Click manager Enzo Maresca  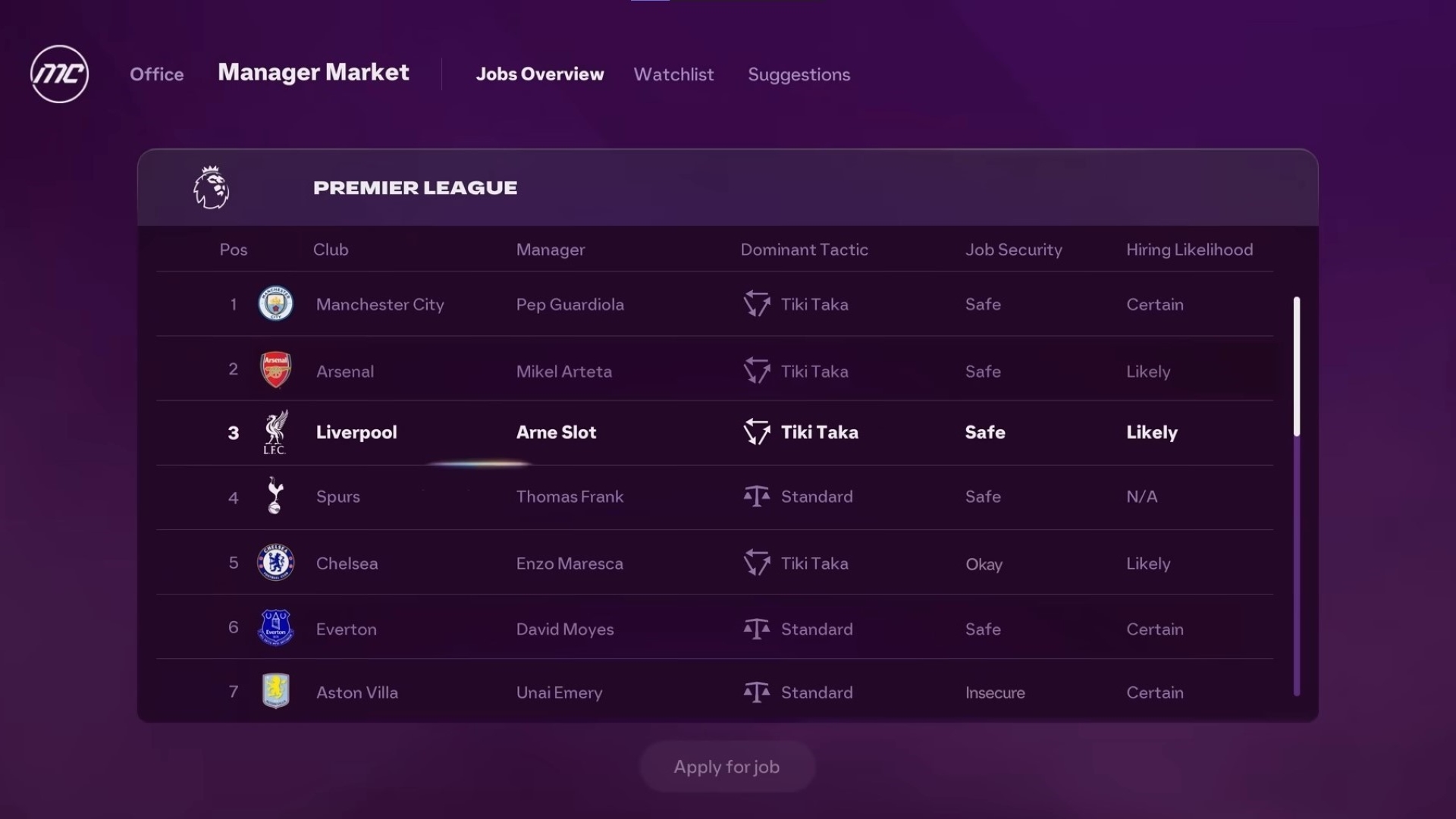(570, 563)
